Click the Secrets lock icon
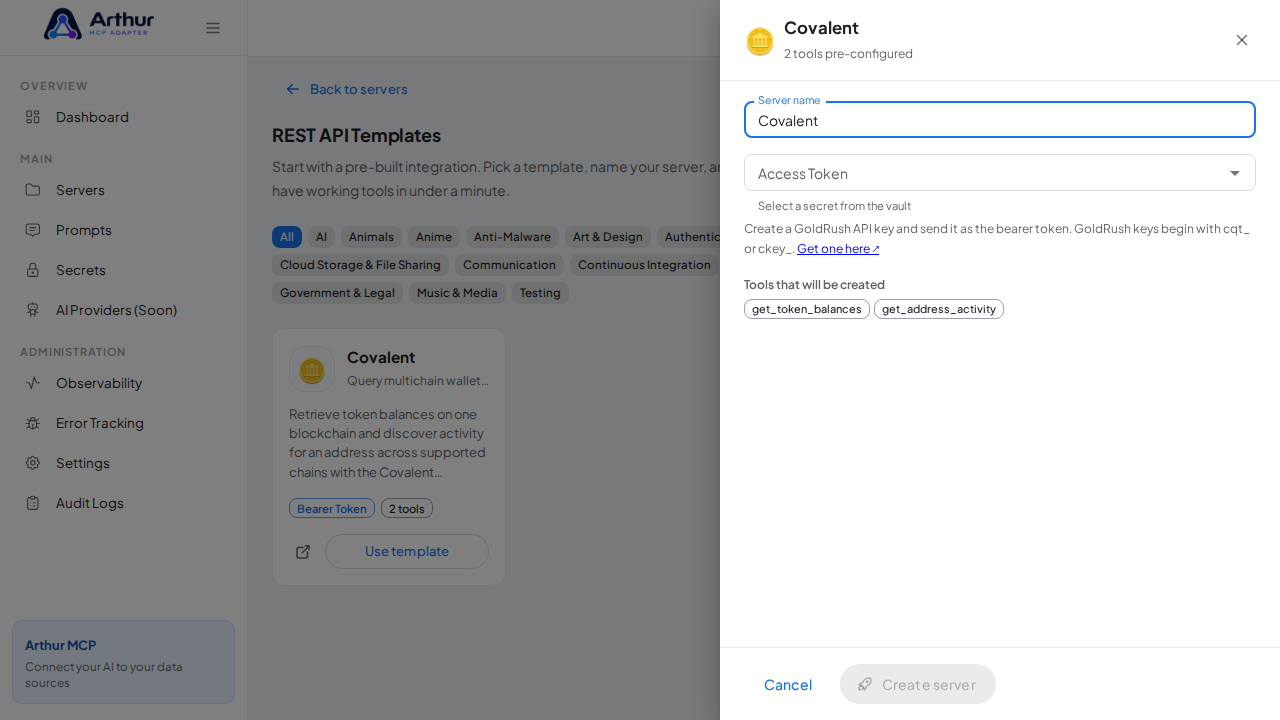1280x720 pixels. 33,270
